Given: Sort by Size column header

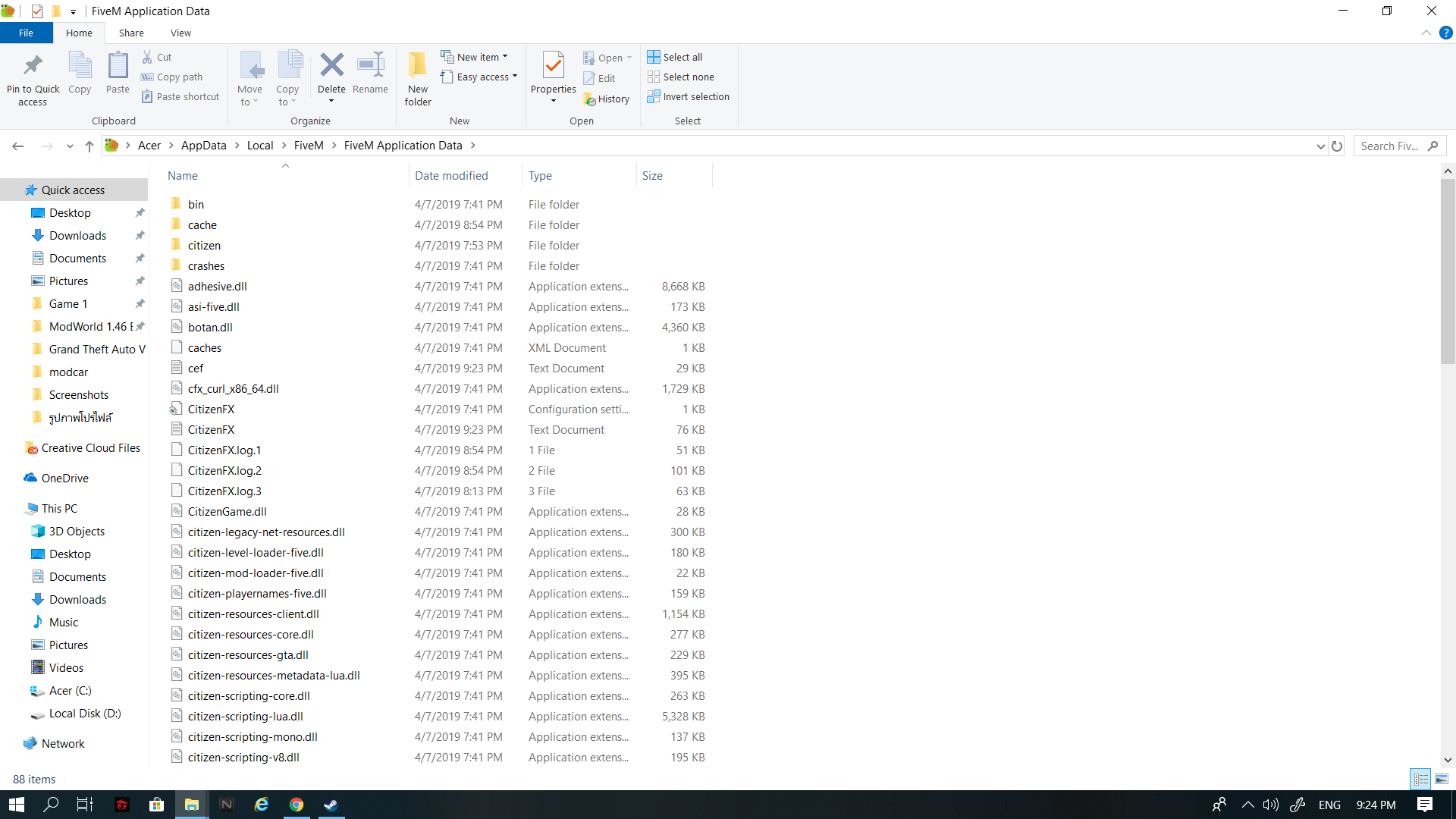Looking at the screenshot, I should pyautogui.click(x=674, y=175).
